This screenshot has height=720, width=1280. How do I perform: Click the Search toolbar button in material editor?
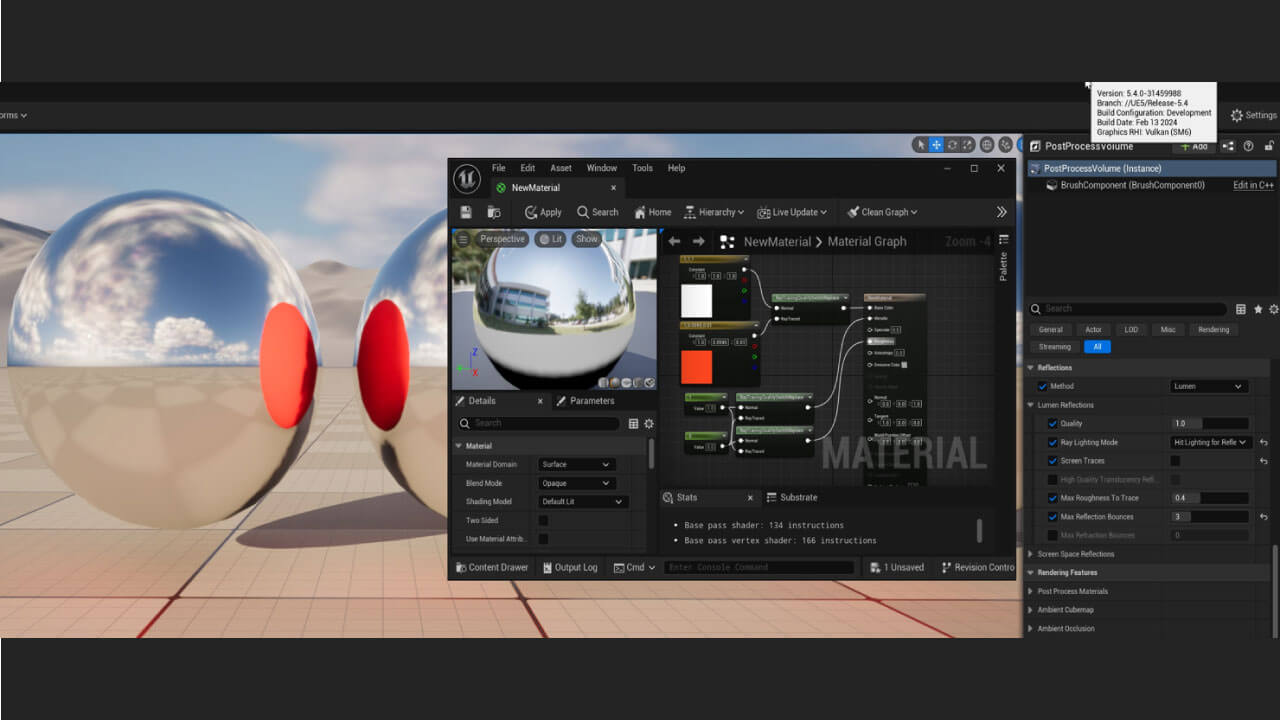point(597,212)
